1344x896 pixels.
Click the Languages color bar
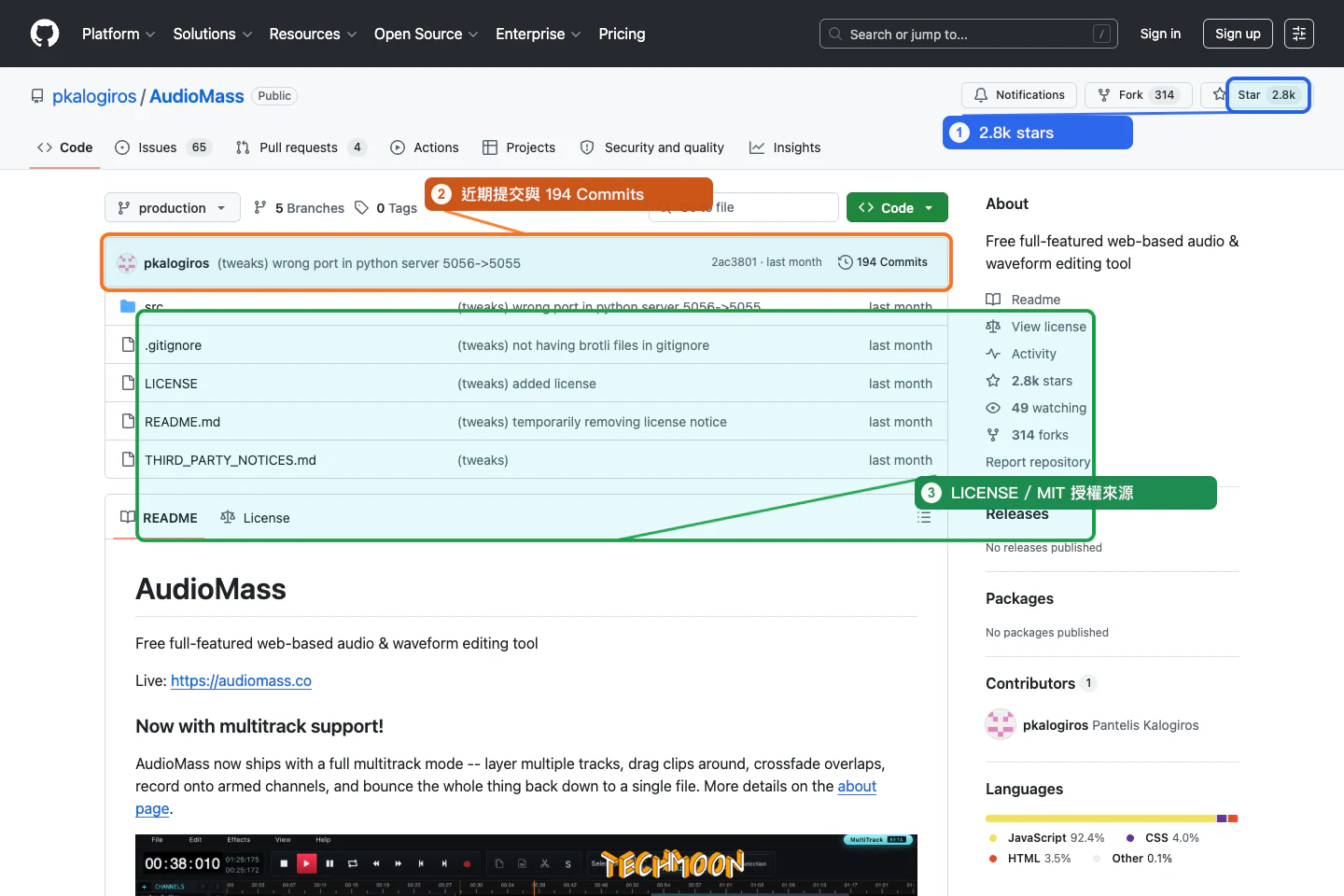[x=1112, y=819]
